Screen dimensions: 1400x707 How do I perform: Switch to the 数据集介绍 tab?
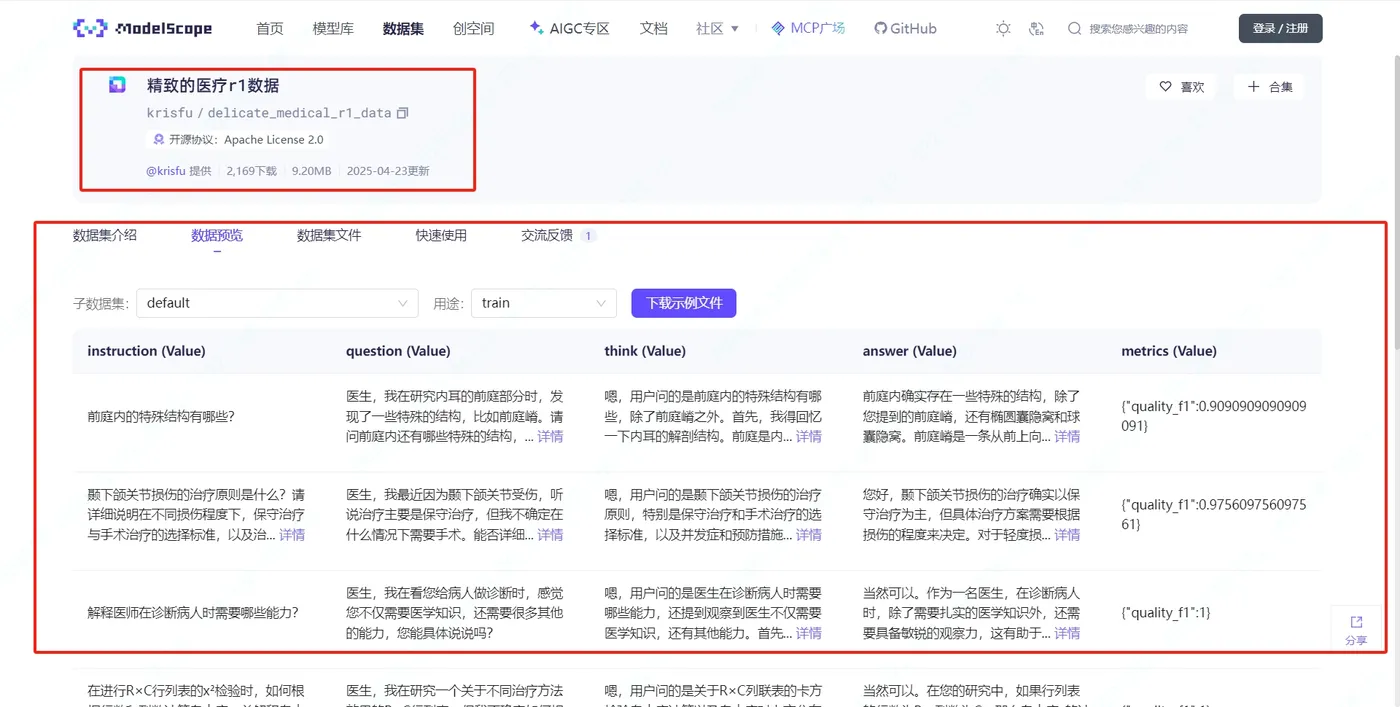105,236
